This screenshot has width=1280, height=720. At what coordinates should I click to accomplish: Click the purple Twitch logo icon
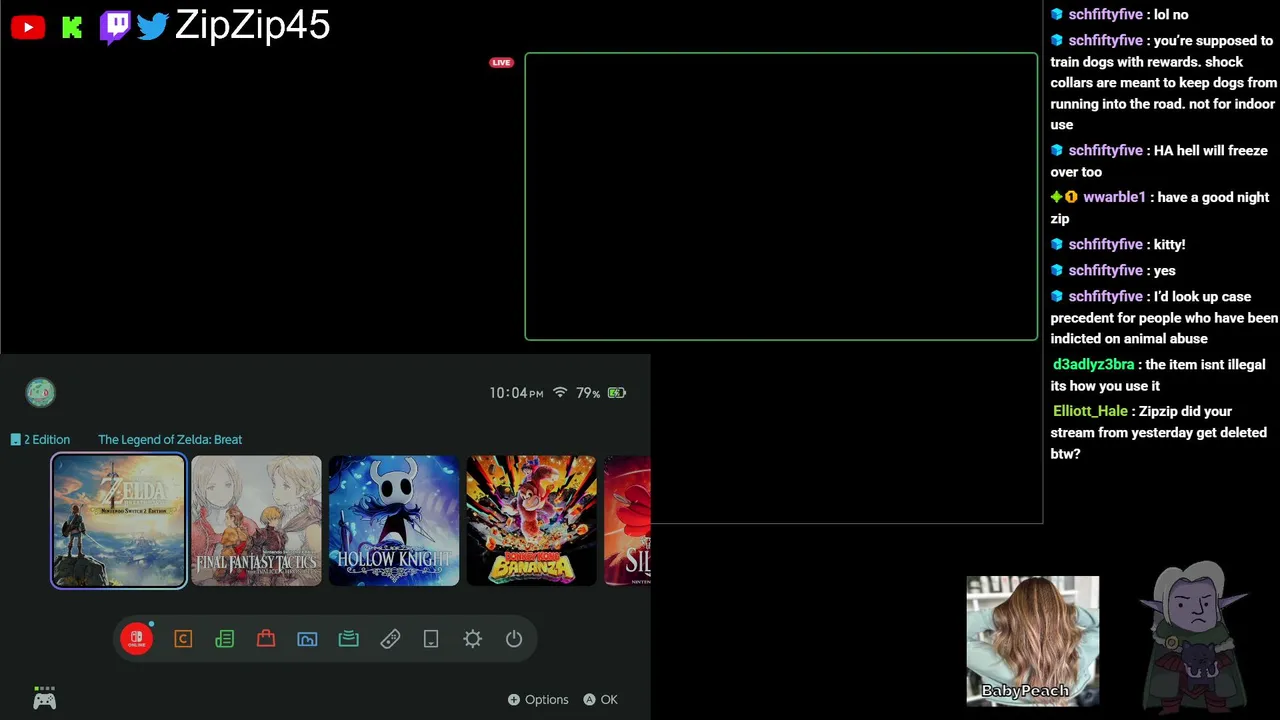click(115, 27)
